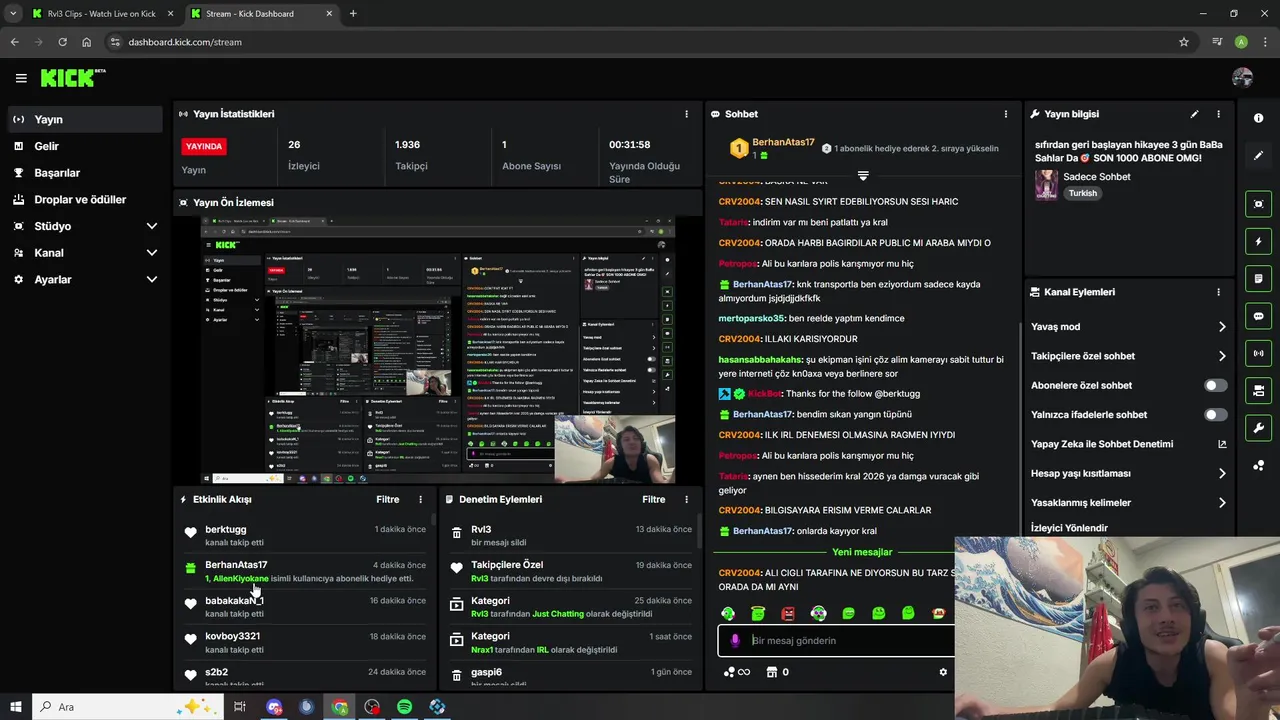Click the purple microphone icon in chat box
This screenshot has height=720, width=1280.
pyautogui.click(x=735, y=640)
